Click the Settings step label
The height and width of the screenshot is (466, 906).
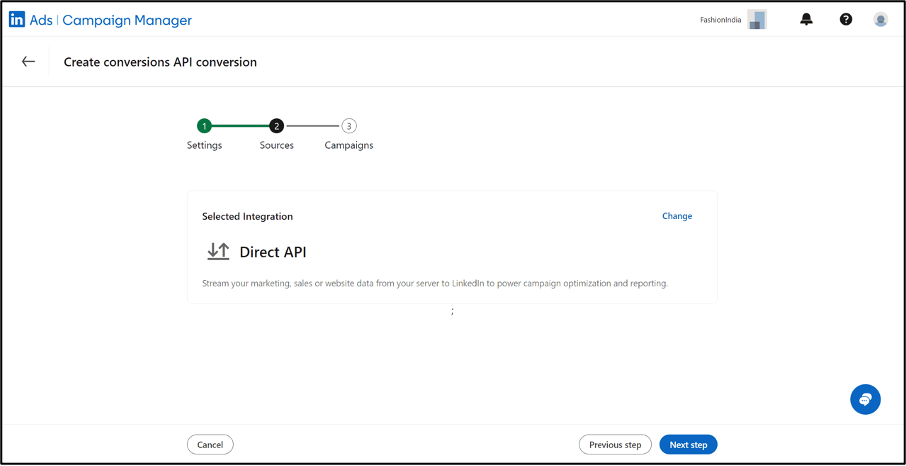coord(204,146)
